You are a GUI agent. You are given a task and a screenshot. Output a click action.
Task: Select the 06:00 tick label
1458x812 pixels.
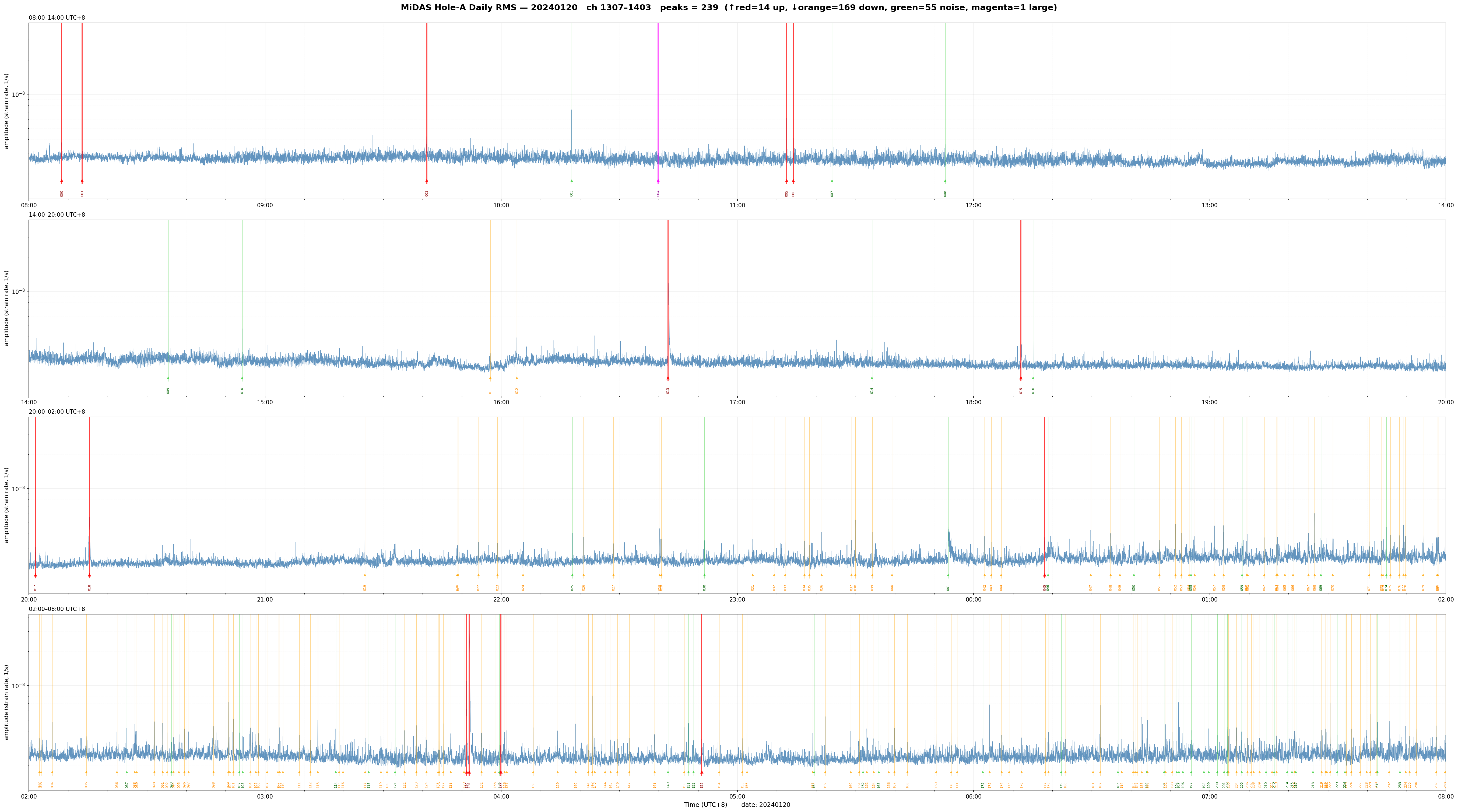[974, 797]
